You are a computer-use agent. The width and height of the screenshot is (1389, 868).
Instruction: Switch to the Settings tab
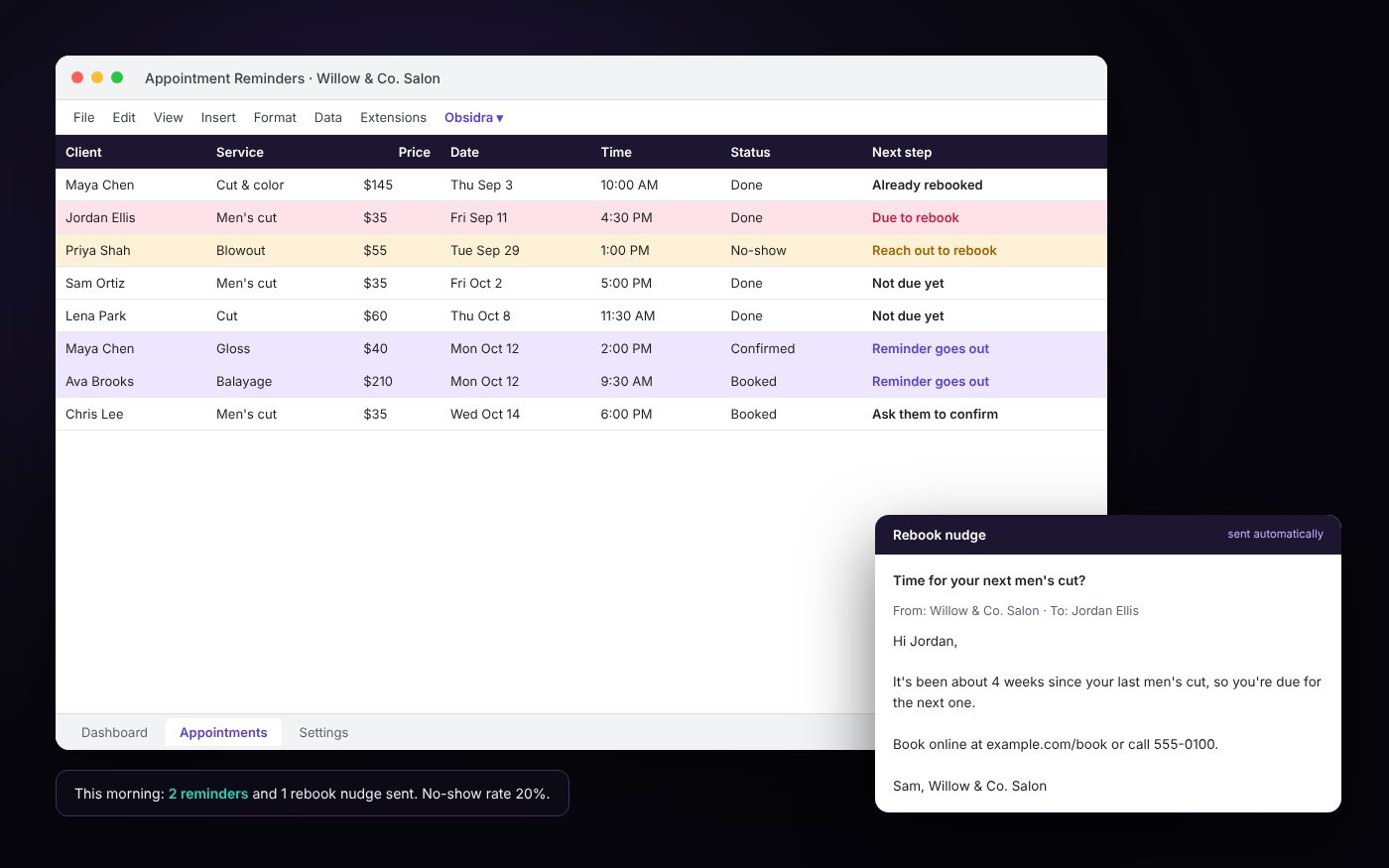click(x=323, y=732)
